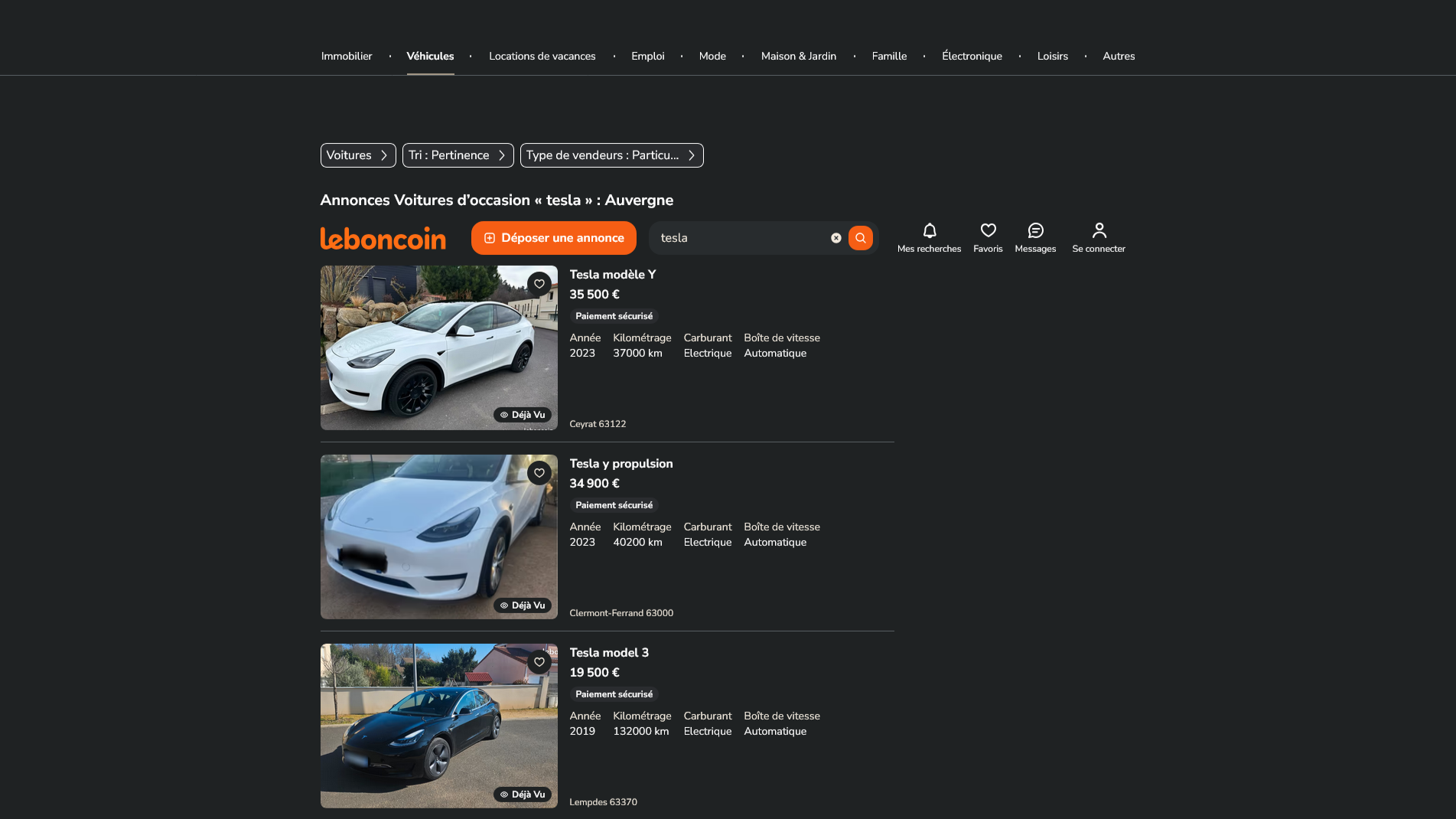Open the Emploi category
This screenshot has height=819, width=1456.
648,56
